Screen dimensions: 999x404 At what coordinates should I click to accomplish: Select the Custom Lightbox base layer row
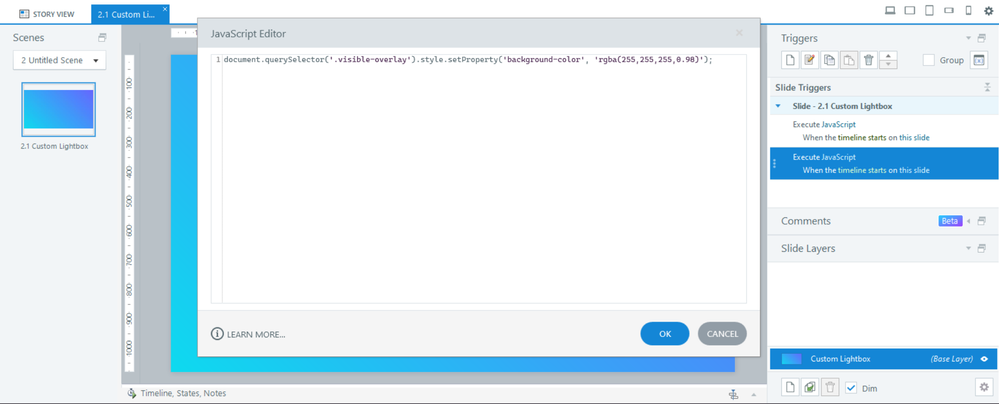[x=884, y=359]
